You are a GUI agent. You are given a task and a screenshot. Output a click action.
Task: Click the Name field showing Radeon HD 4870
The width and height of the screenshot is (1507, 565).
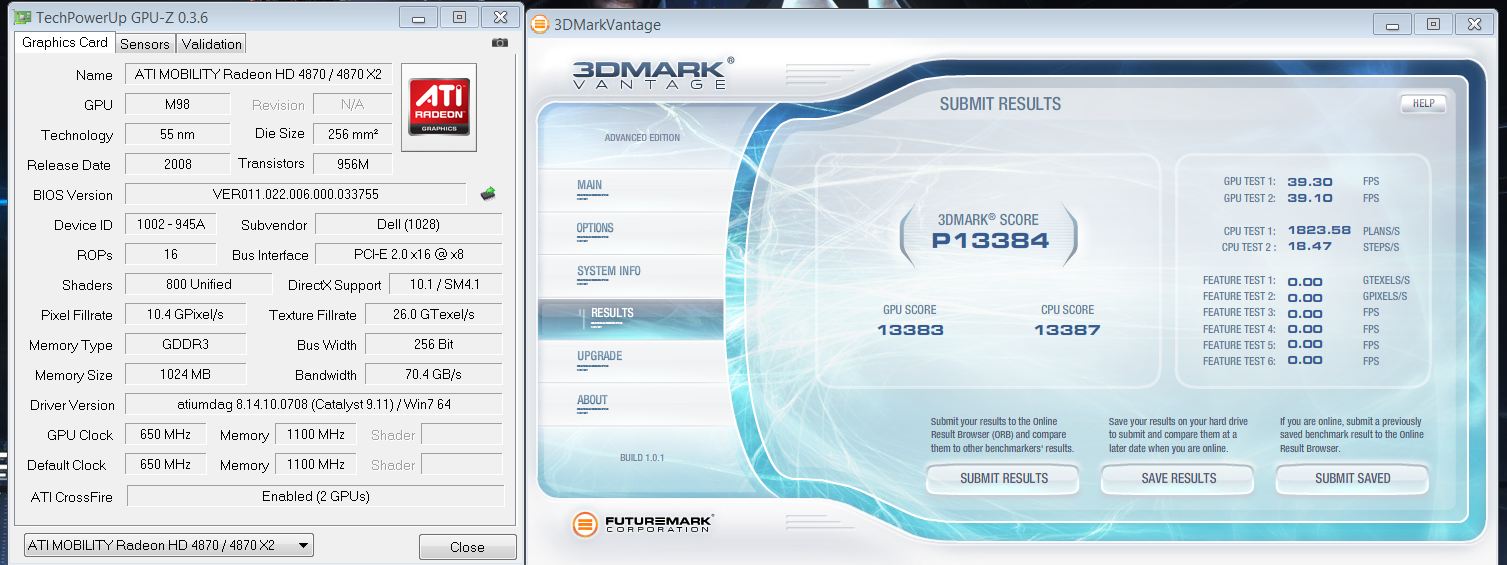coord(258,74)
